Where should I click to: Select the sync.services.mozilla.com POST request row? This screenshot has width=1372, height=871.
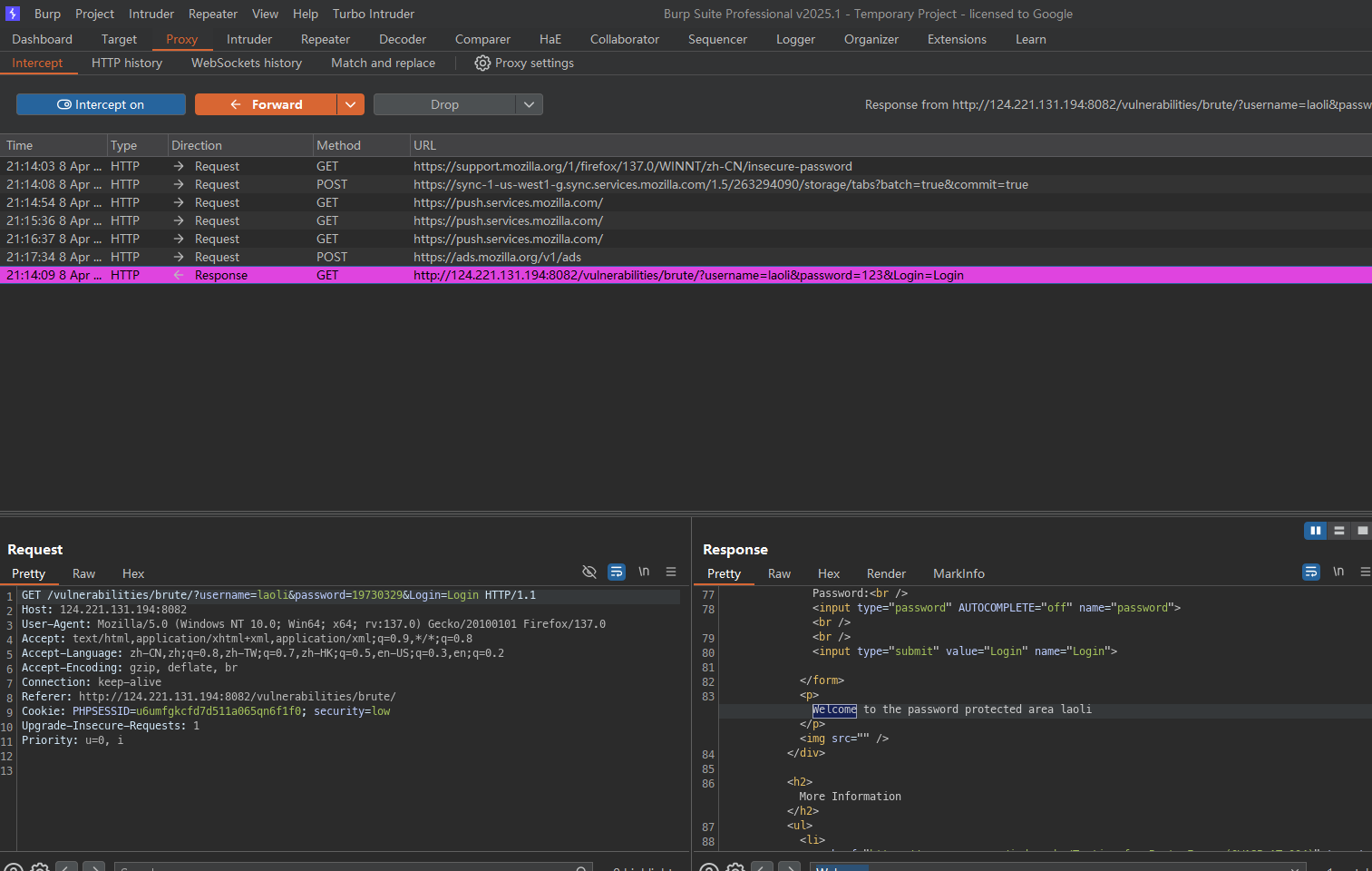[686, 184]
